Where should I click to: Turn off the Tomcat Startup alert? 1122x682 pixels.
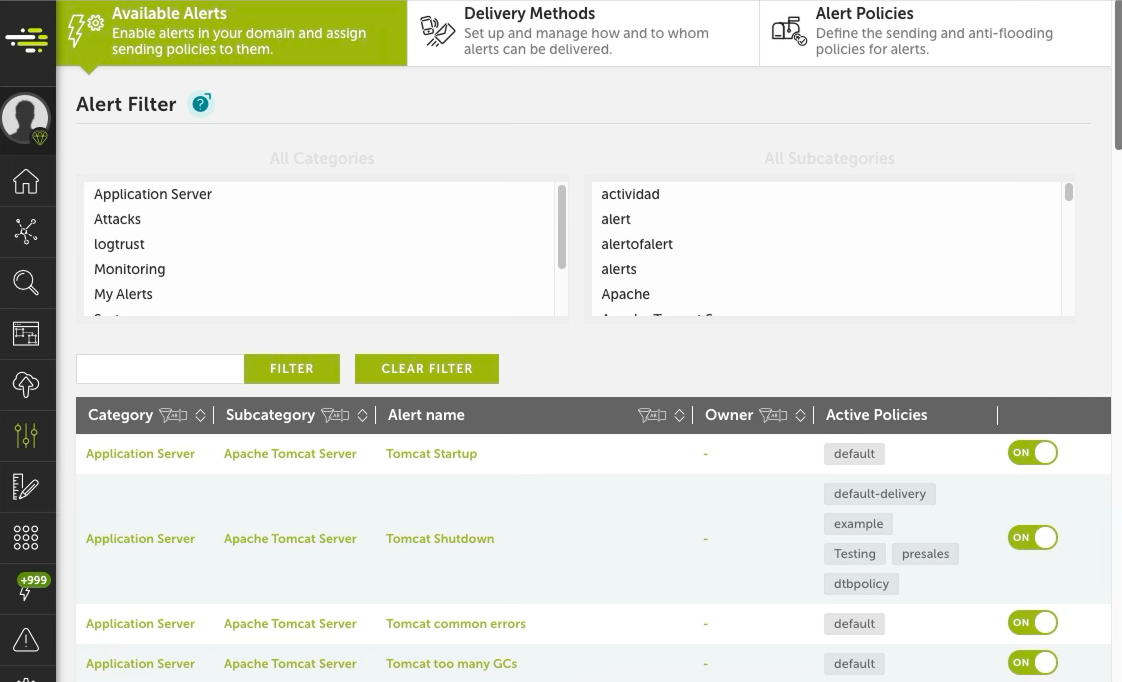[x=1032, y=452]
